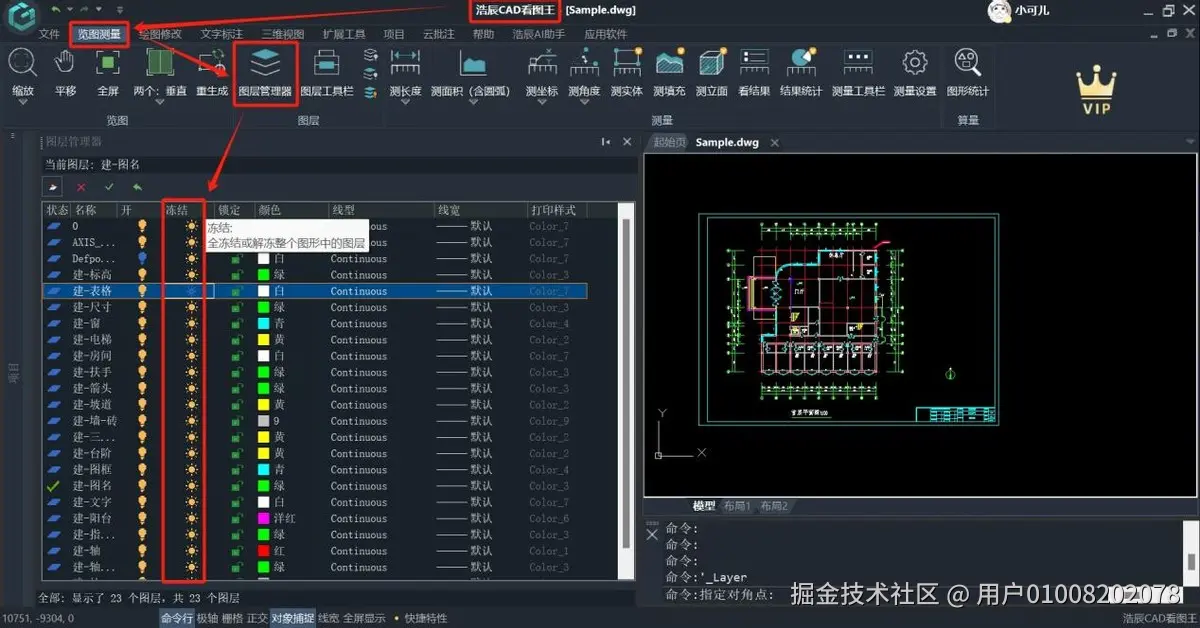The image size is (1200, 628).
Task: Click the green checkmark set-current icon
Action: click(109, 187)
